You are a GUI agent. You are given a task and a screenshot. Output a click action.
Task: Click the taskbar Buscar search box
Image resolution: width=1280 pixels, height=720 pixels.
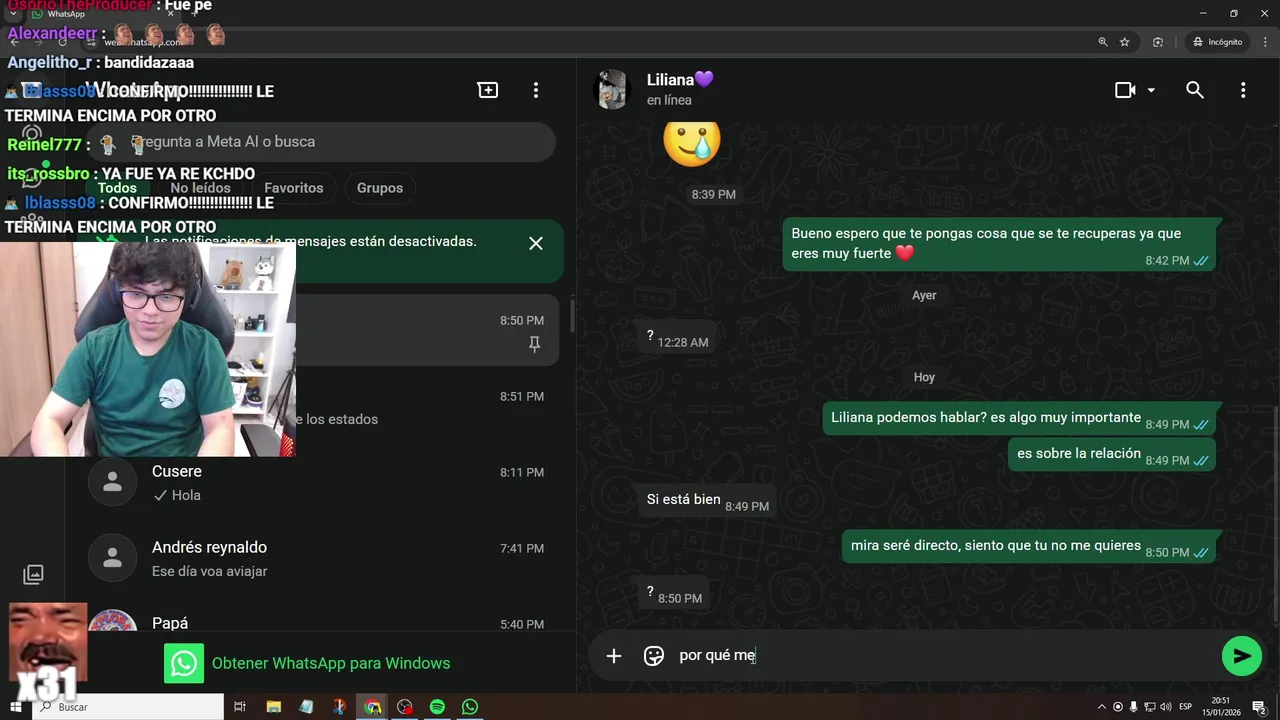coord(128,707)
